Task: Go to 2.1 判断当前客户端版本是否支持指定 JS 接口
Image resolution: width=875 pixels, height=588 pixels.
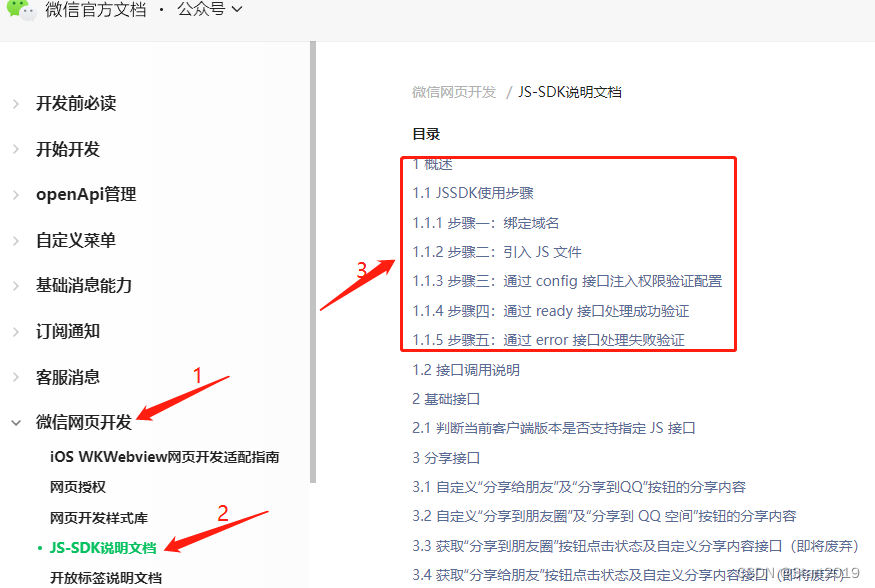Action: tap(554, 428)
